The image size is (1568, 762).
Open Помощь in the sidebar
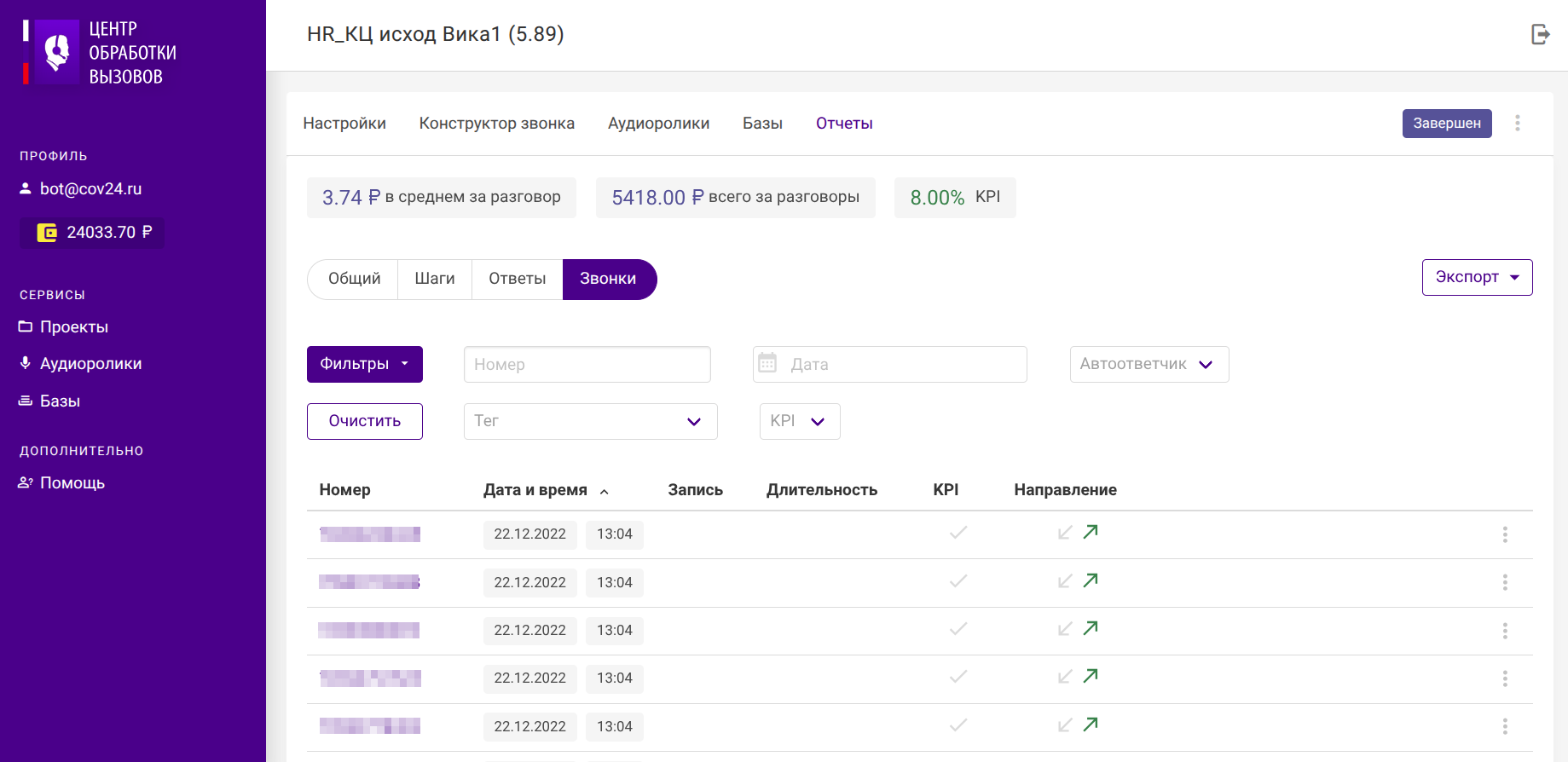[62, 483]
